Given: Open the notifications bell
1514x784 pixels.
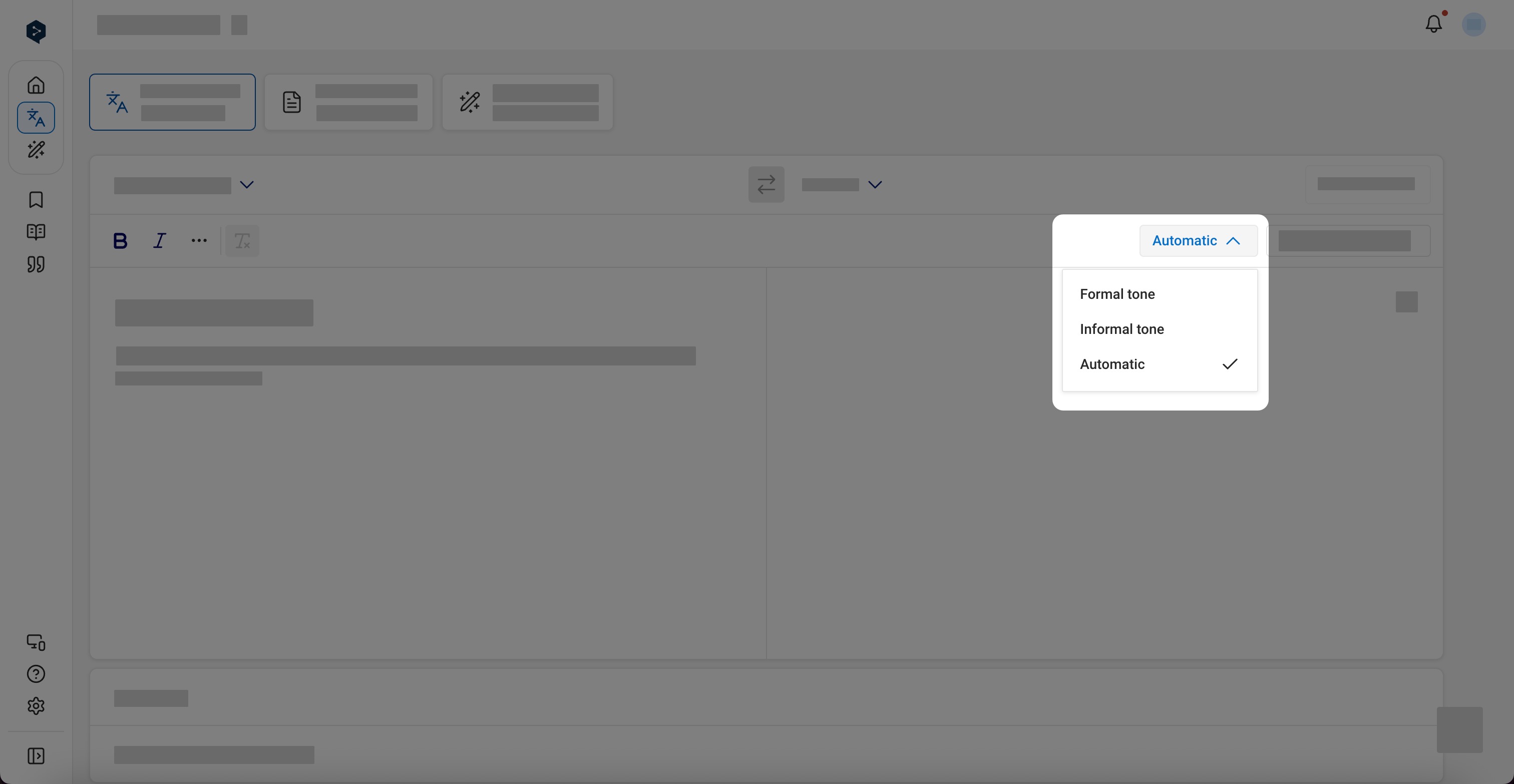Looking at the screenshot, I should 1433,24.
